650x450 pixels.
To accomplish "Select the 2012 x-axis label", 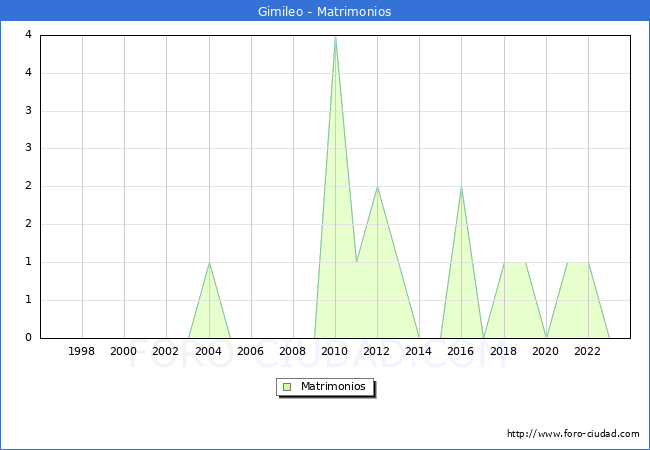I will tap(376, 351).
